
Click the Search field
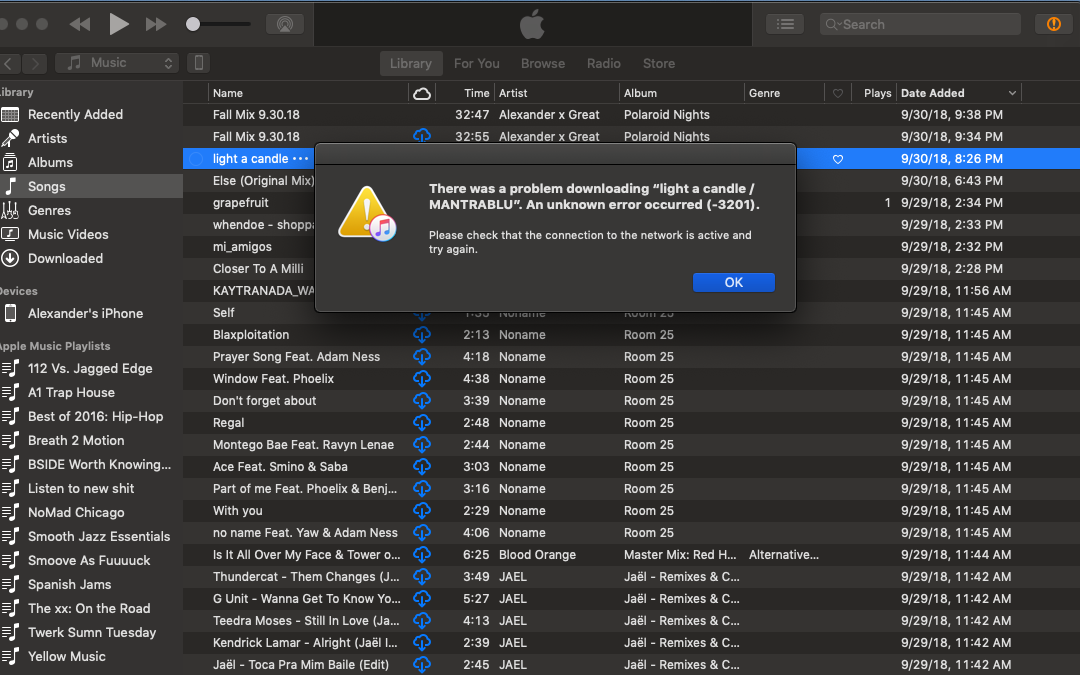(920, 24)
